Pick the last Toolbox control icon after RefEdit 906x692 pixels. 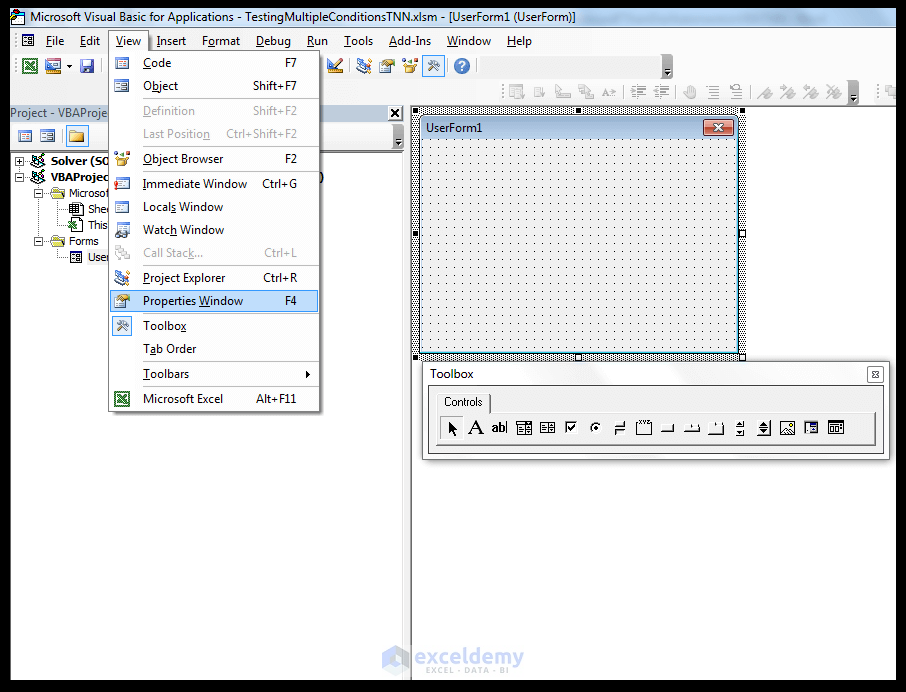(836, 428)
